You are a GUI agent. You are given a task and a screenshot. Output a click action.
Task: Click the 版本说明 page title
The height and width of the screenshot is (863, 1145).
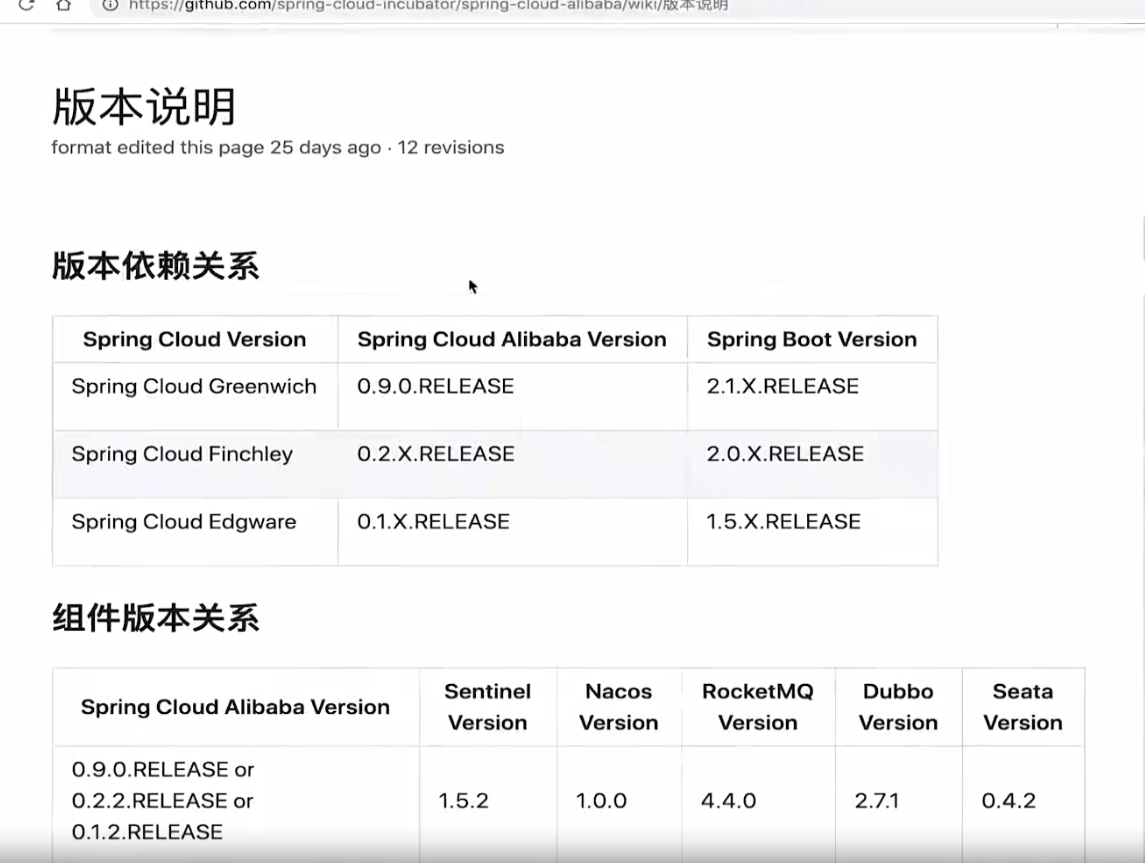(144, 106)
